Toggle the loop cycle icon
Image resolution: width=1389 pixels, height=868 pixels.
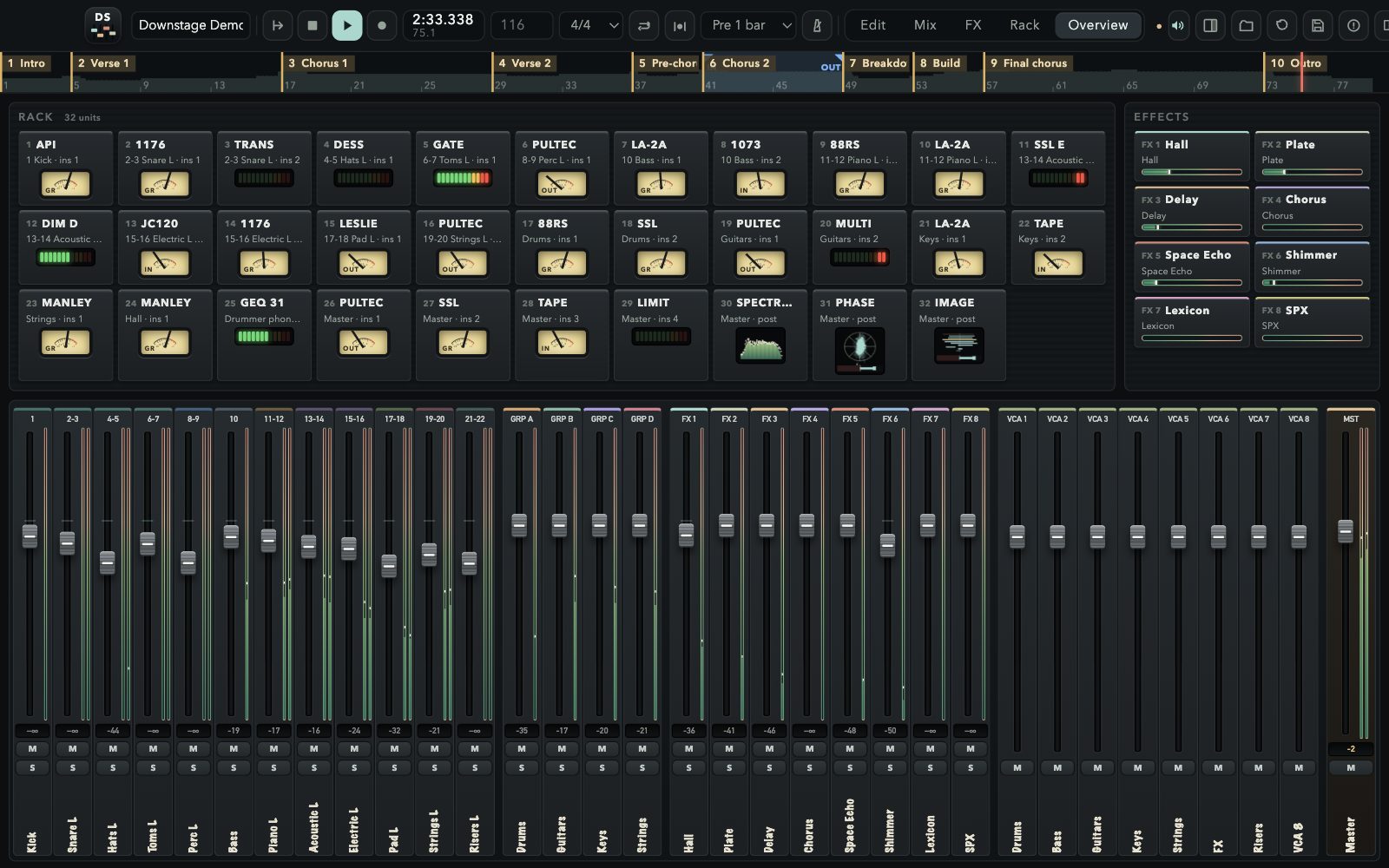coord(644,25)
